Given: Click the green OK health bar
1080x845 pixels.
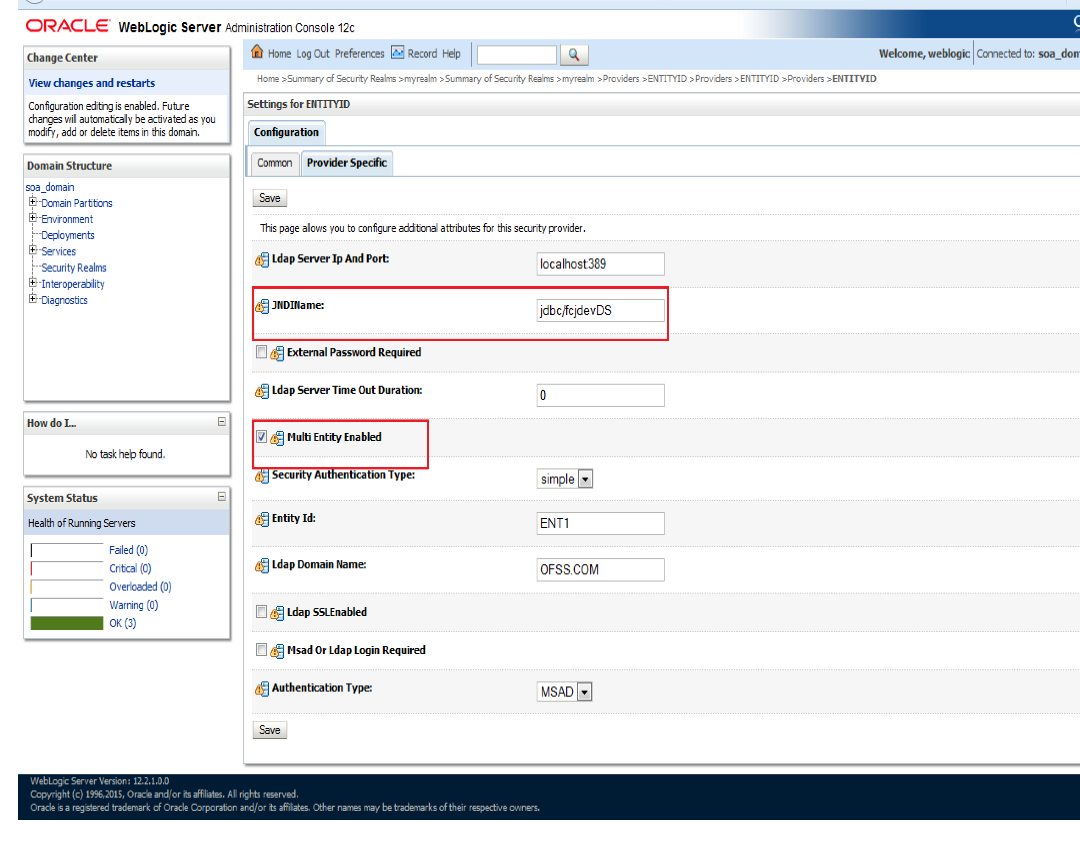Looking at the screenshot, I should (67, 623).
